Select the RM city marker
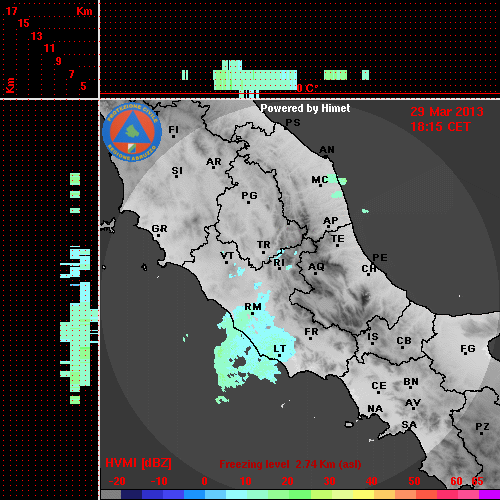Viewport: 500px width, 500px height. (x=252, y=313)
